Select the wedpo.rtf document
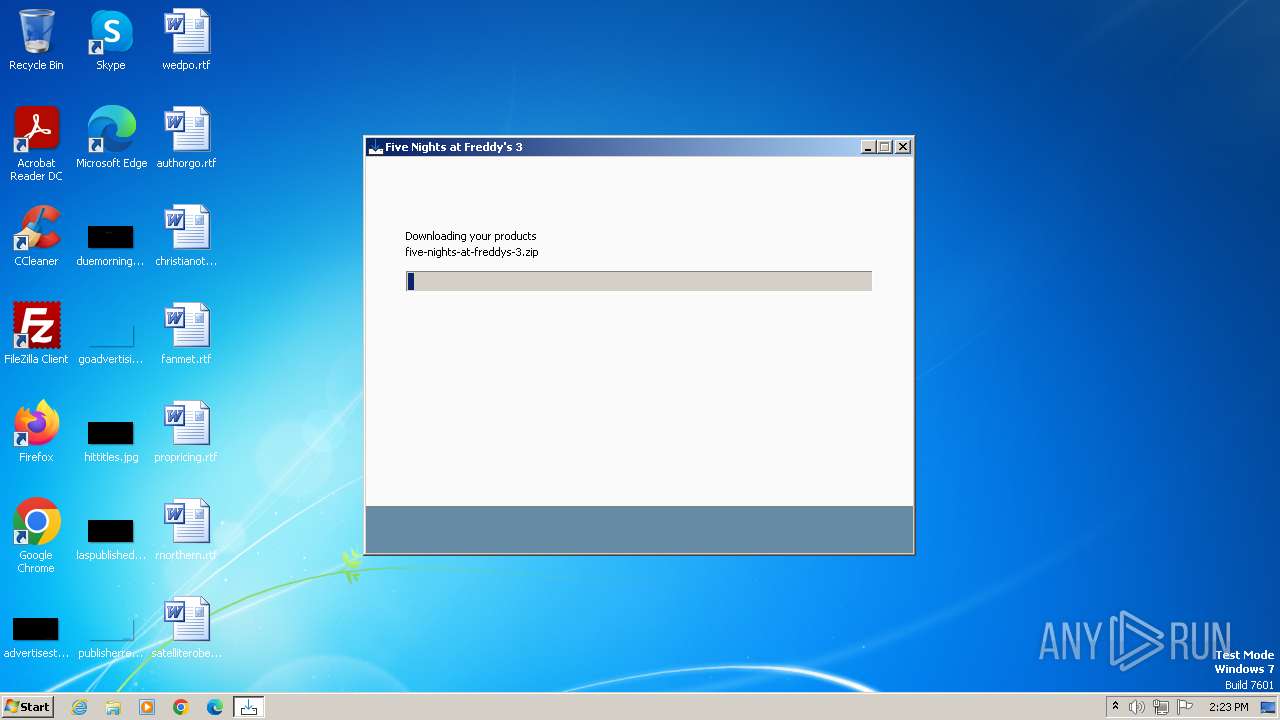Image resolution: width=1280 pixels, height=720 pixels. [186, 41]
